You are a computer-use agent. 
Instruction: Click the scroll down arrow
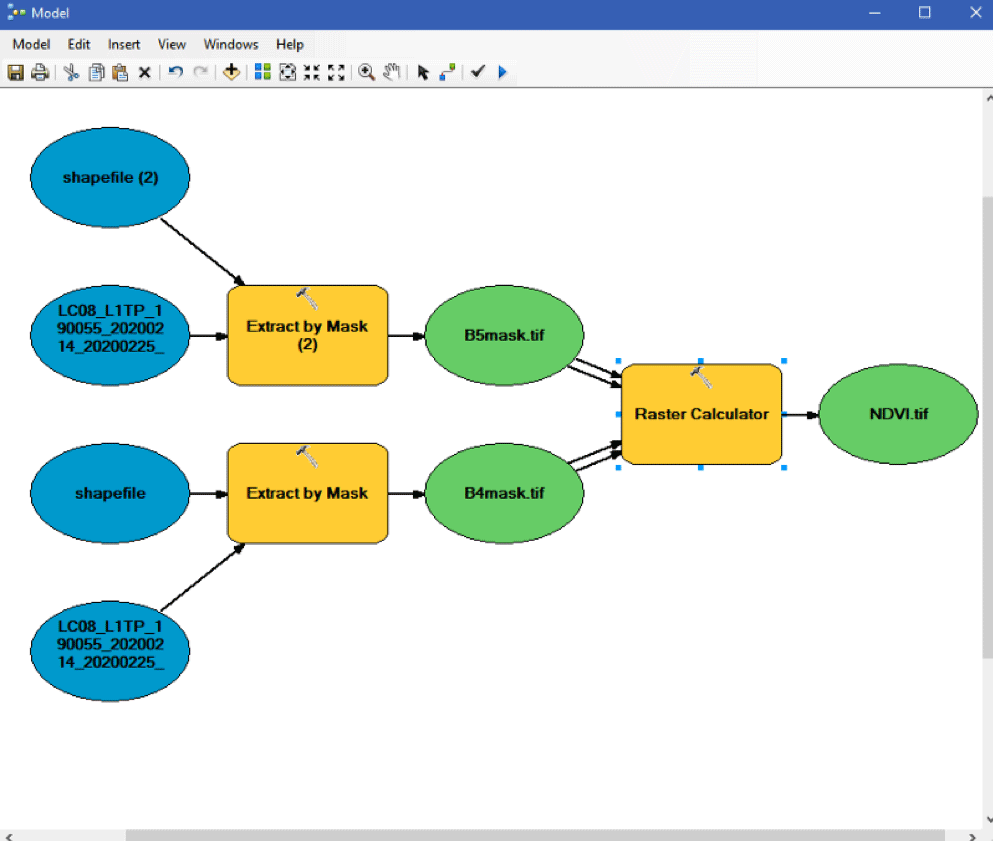coord(989,819)
